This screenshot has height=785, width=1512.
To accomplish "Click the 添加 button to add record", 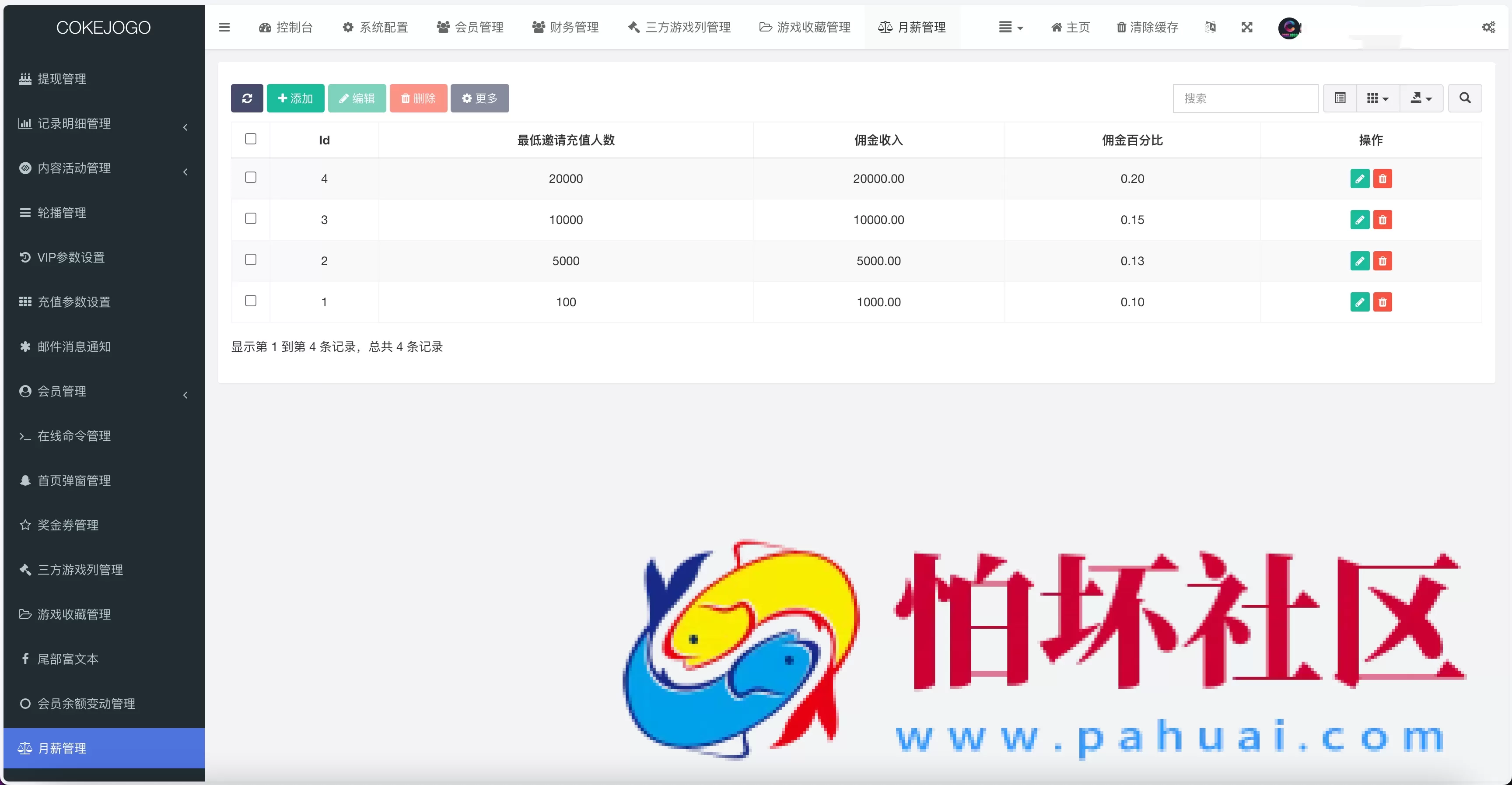I will point(296,98).
